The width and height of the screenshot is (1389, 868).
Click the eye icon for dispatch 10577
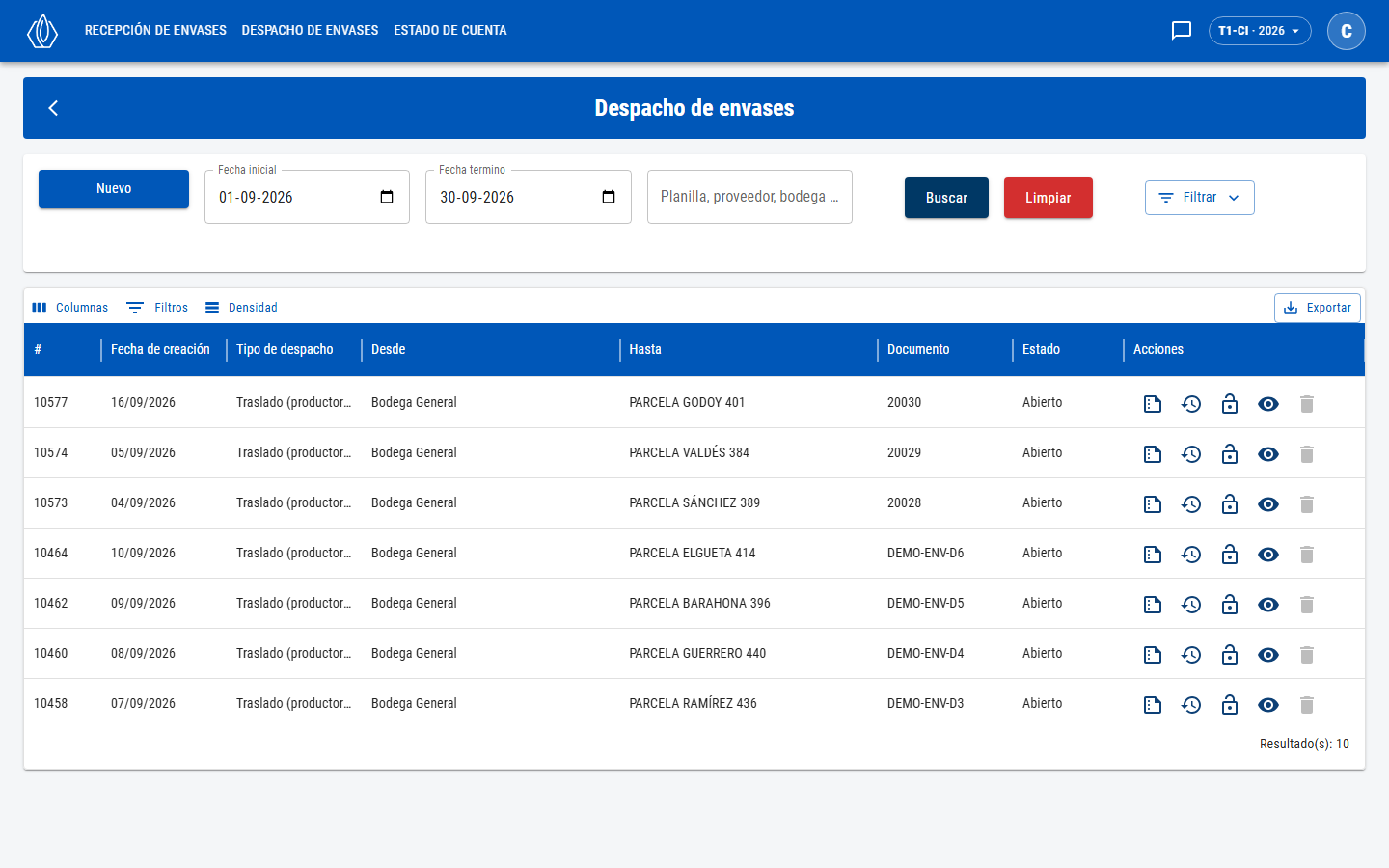pyautogui.click(x=1268, y=404)
